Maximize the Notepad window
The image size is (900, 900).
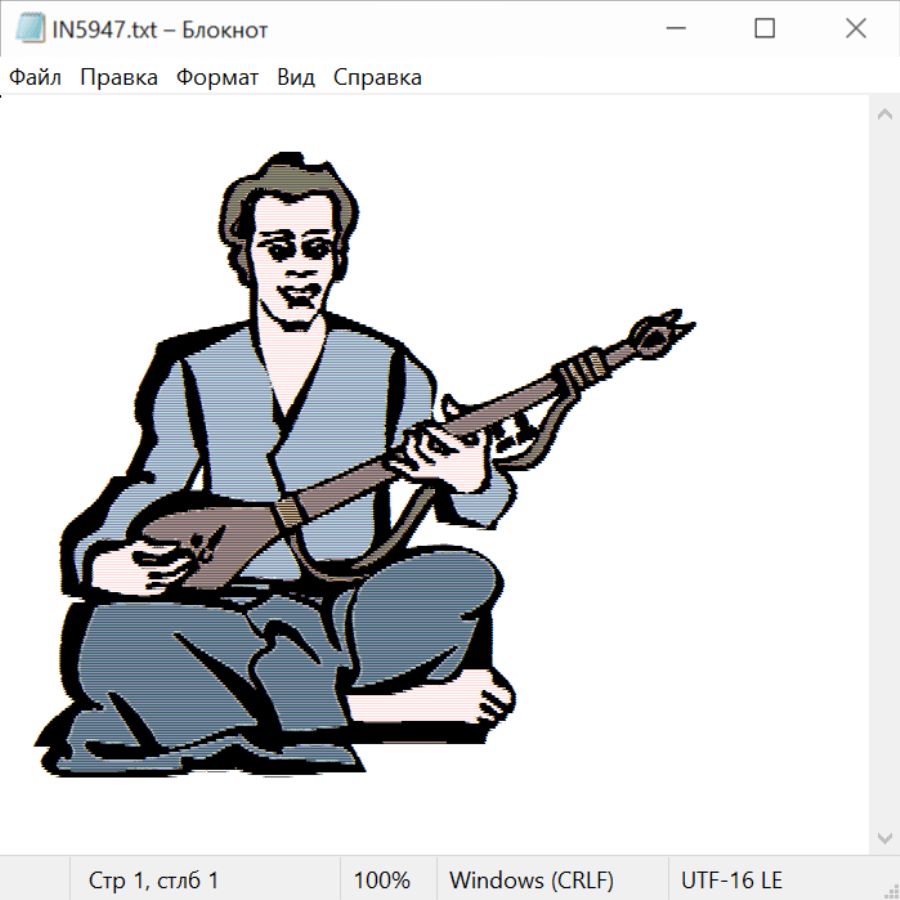[765, 30]
